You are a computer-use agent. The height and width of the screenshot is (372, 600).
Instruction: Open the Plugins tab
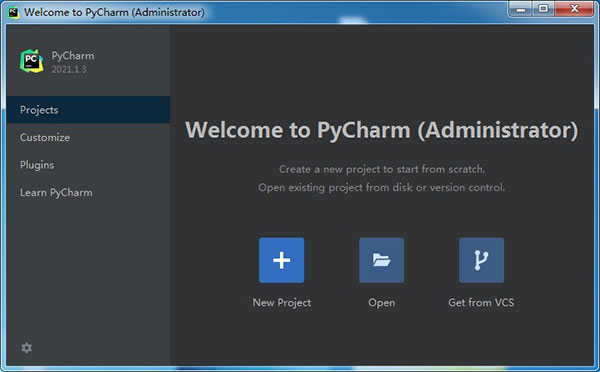[x=88, y=165]
